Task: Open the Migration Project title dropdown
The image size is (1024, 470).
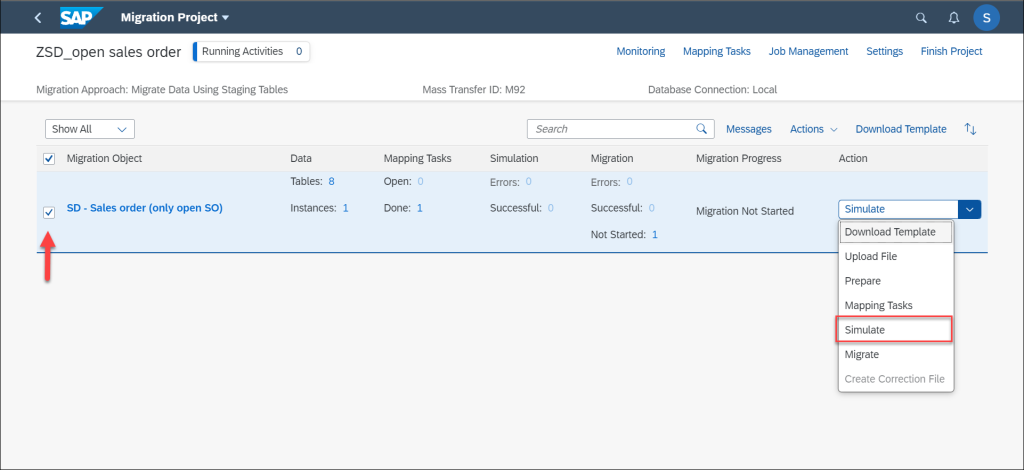Action: [175, 18]
